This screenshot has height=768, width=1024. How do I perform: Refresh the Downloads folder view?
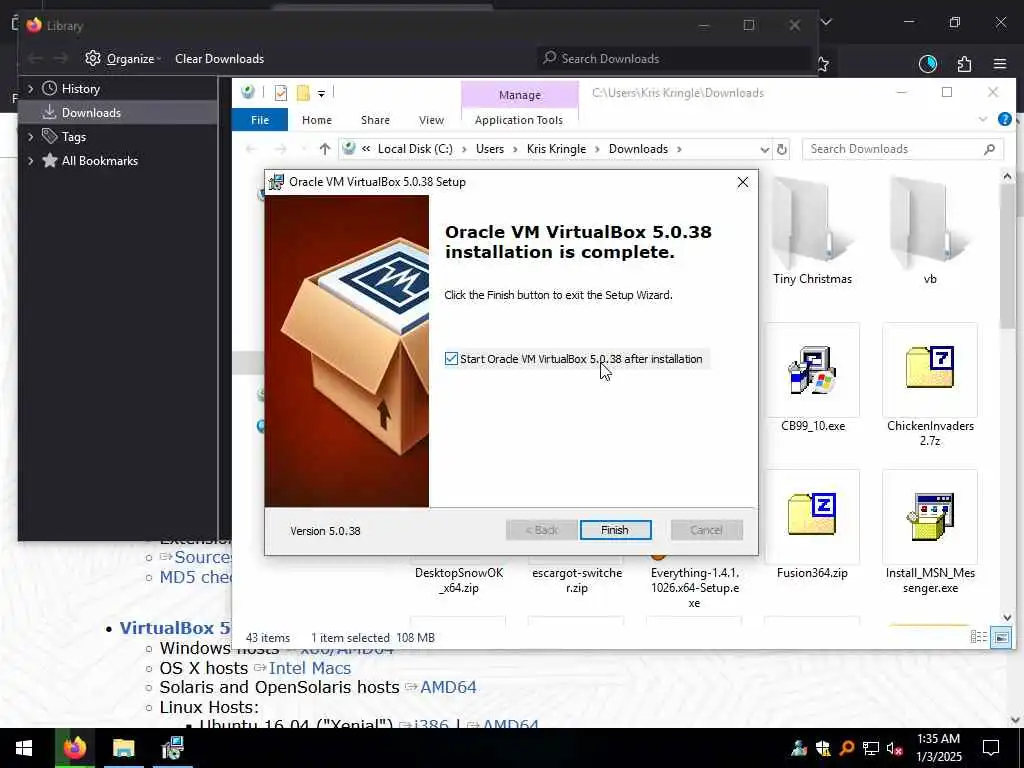[x=782, y=149]
